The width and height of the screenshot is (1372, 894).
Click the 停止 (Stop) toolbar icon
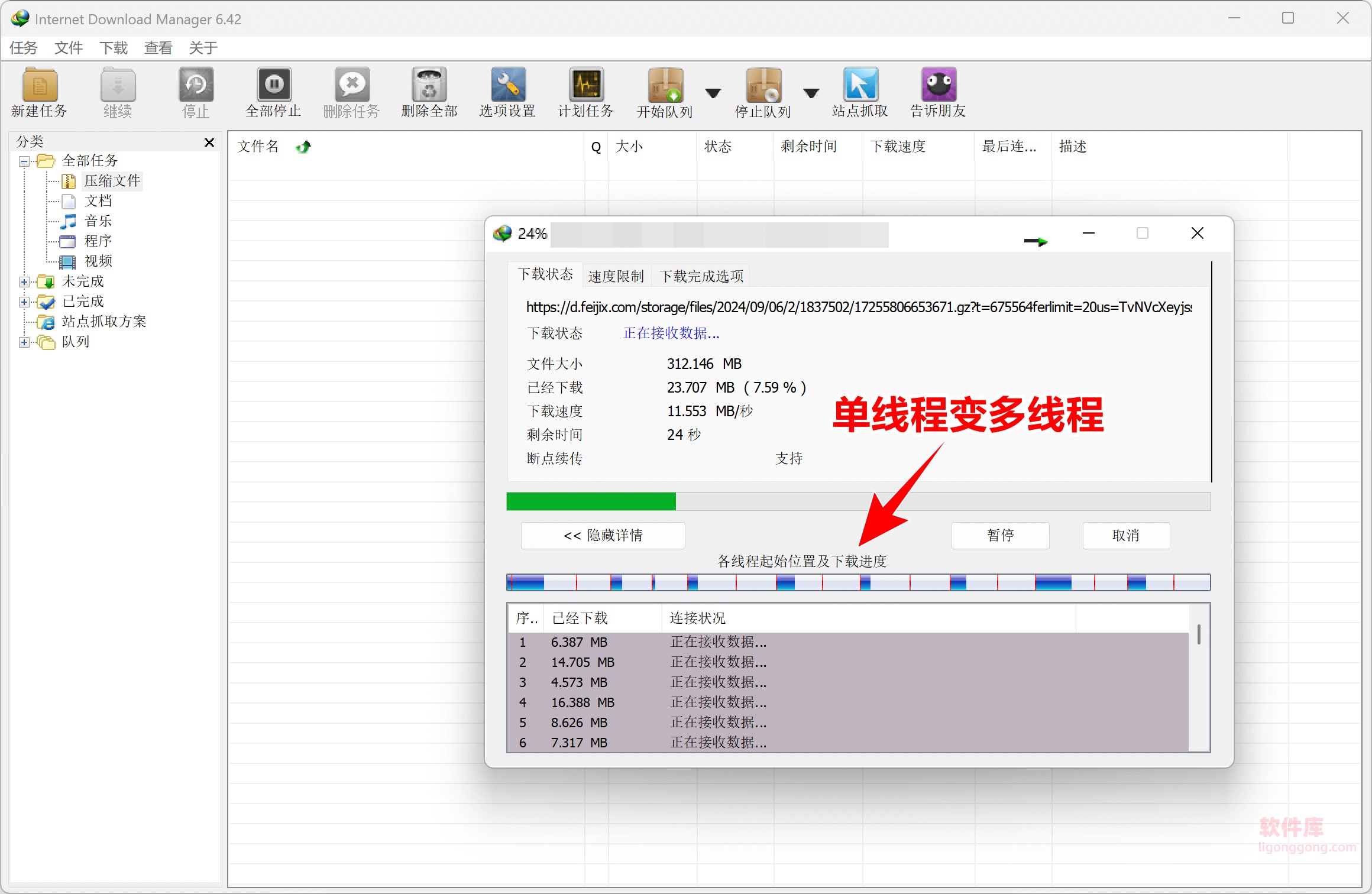tap(196, 92)
